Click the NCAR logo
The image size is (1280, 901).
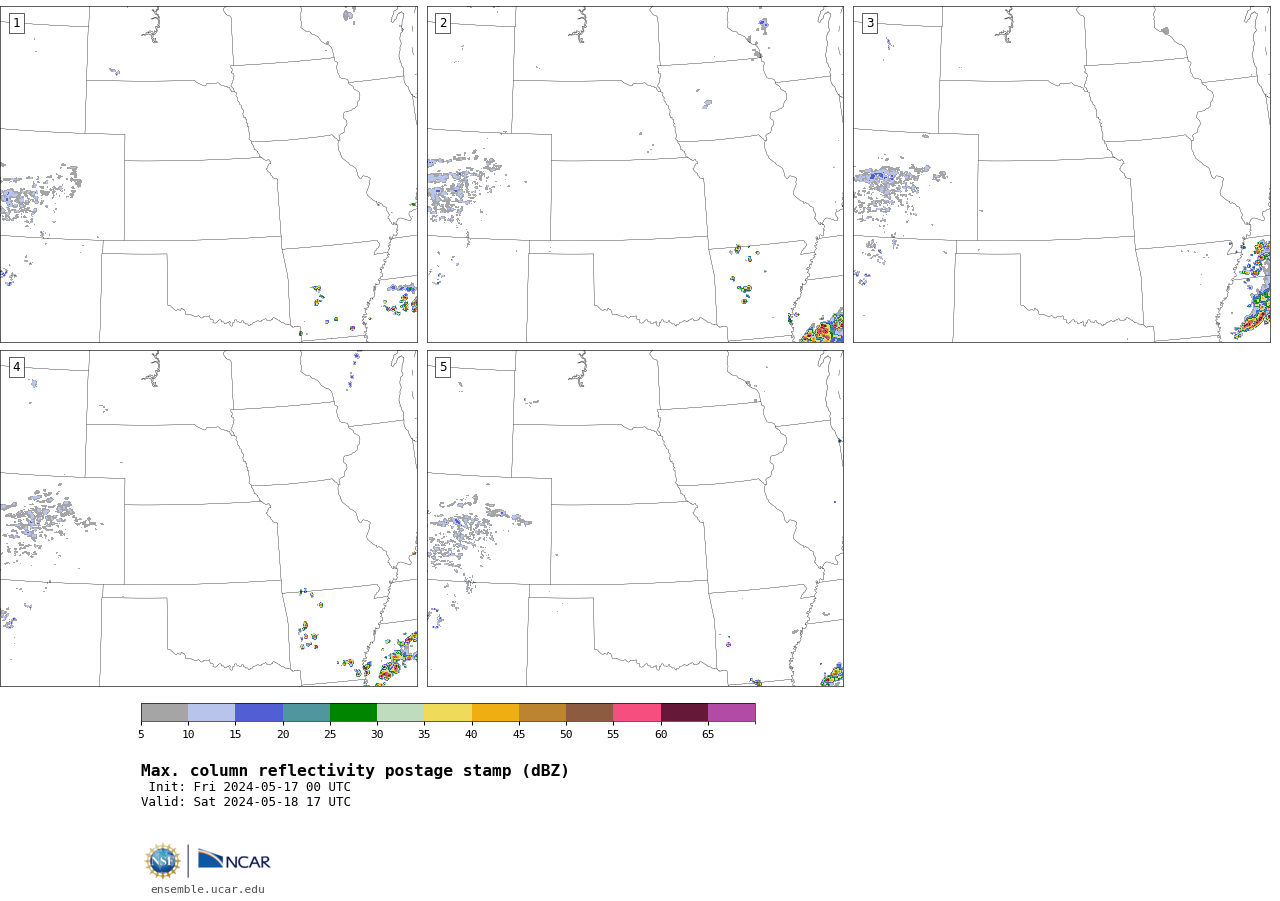coord(234,860)
